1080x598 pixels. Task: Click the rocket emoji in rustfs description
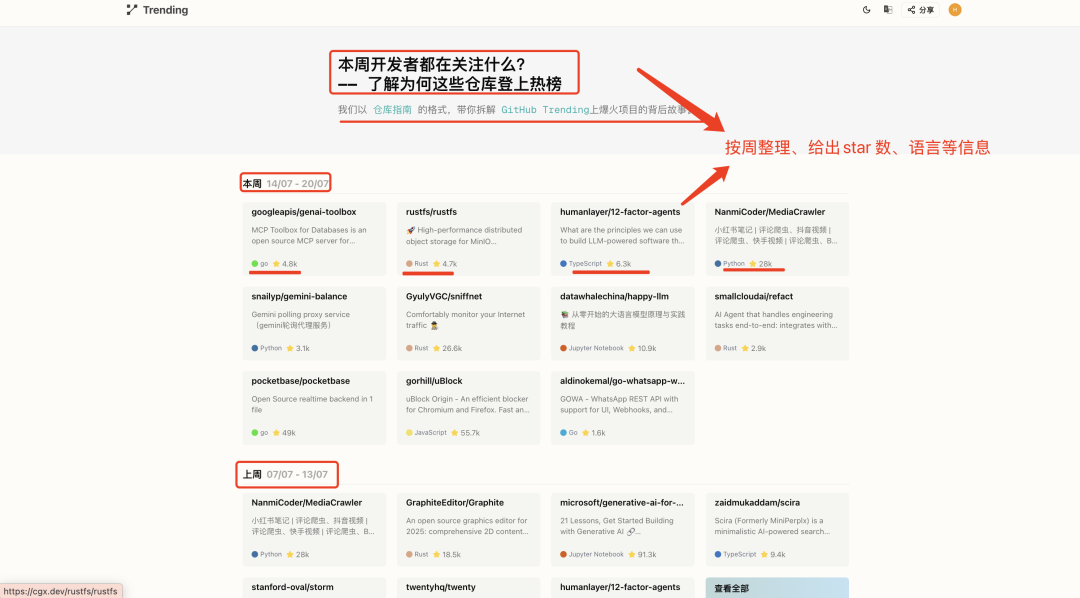pyautogui.click(x=411, y=230)
